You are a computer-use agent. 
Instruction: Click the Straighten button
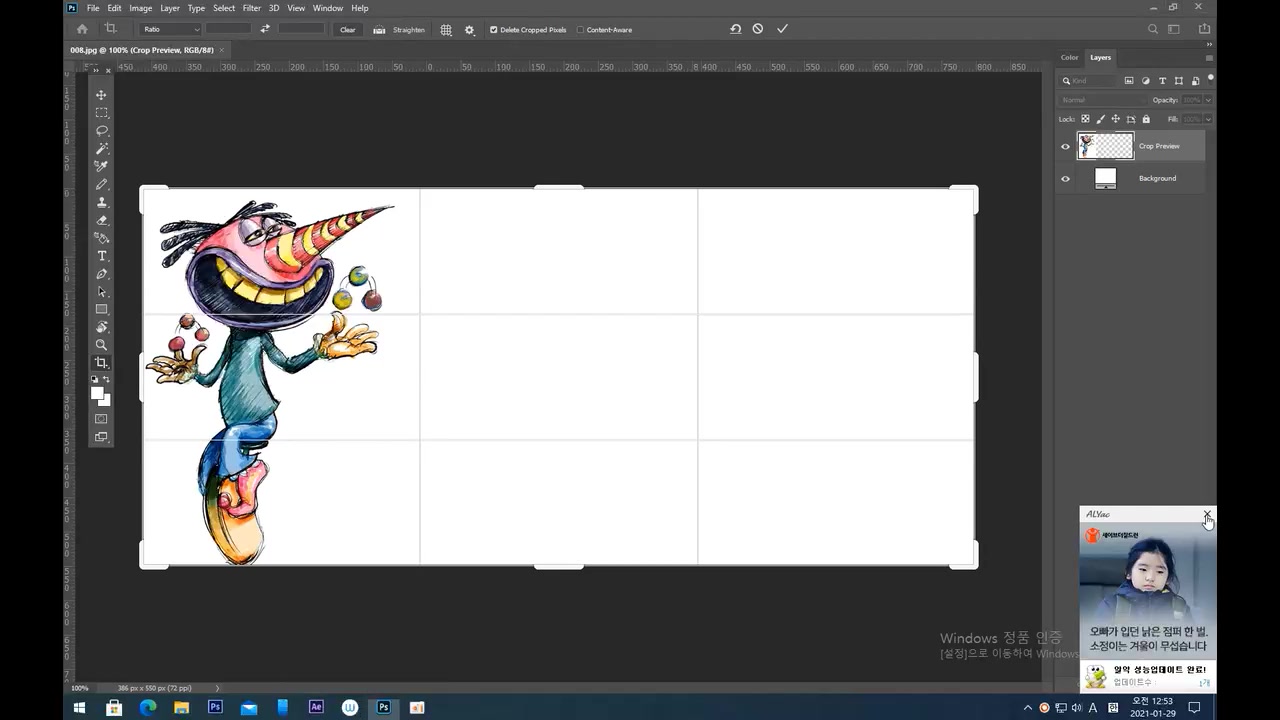point(400,30)
